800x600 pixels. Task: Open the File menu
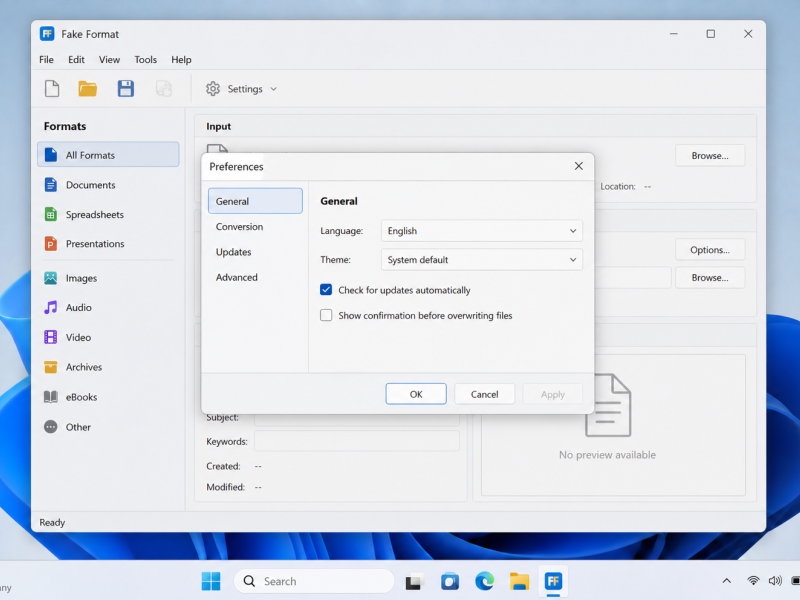pyautogui.click(x=46, y=60)
